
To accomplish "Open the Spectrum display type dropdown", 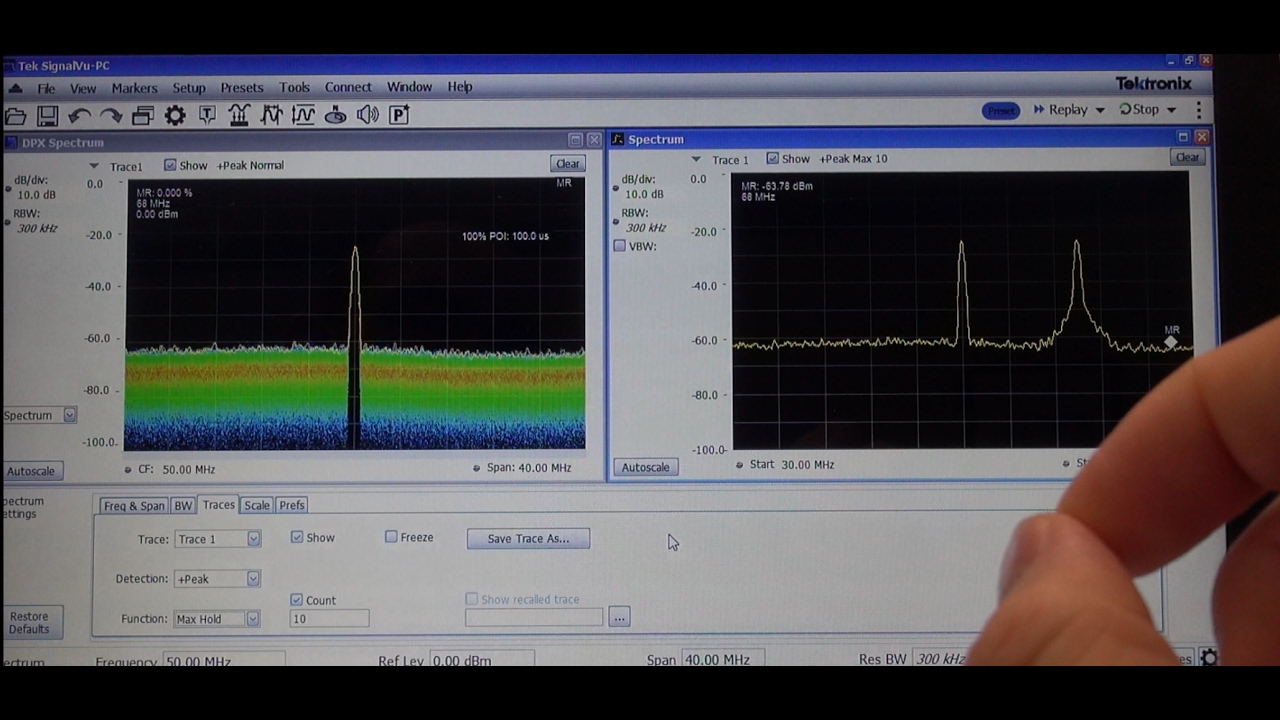I will pos(69,415).
